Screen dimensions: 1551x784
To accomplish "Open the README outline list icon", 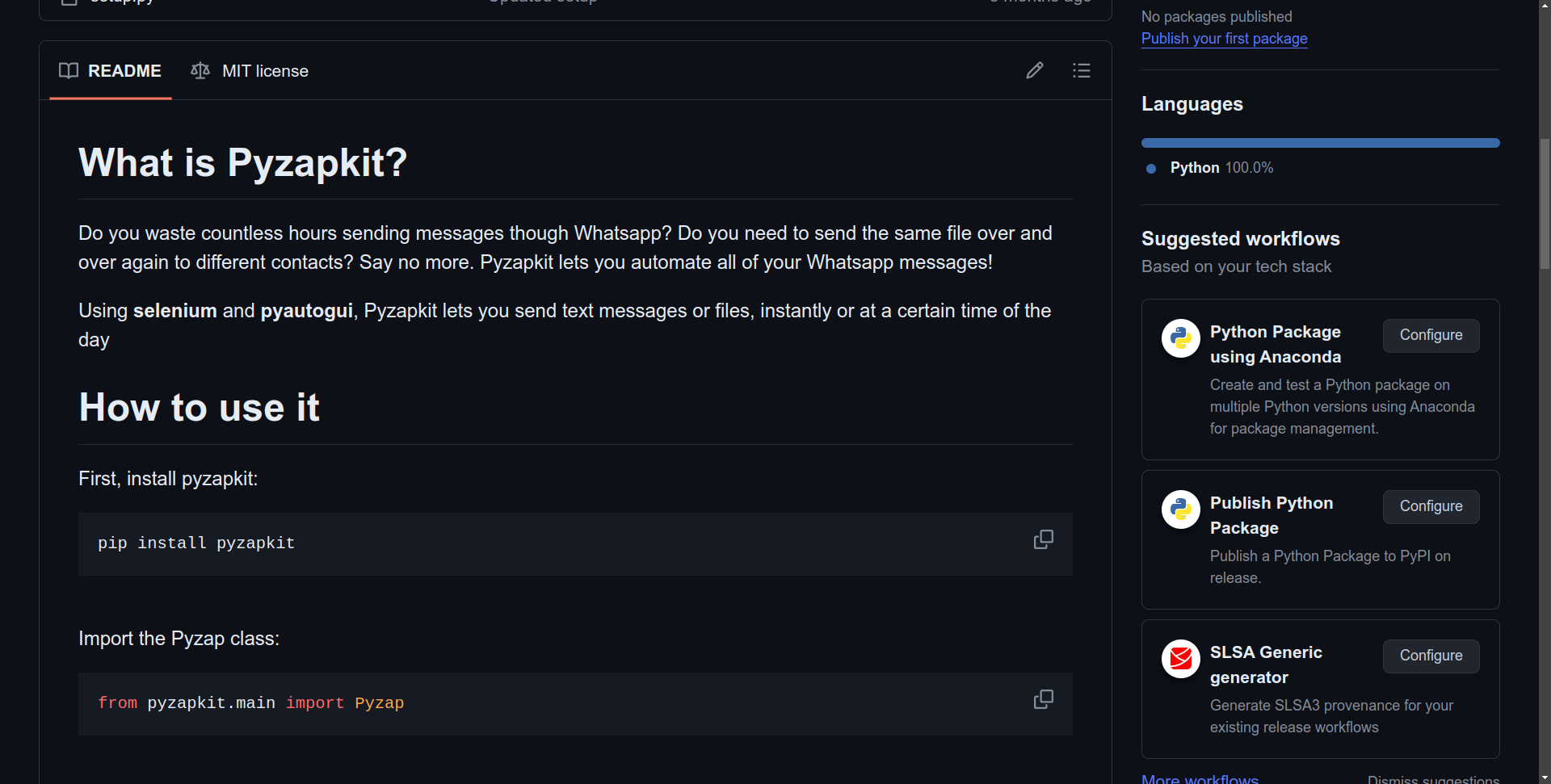I will coord(1082,71).
